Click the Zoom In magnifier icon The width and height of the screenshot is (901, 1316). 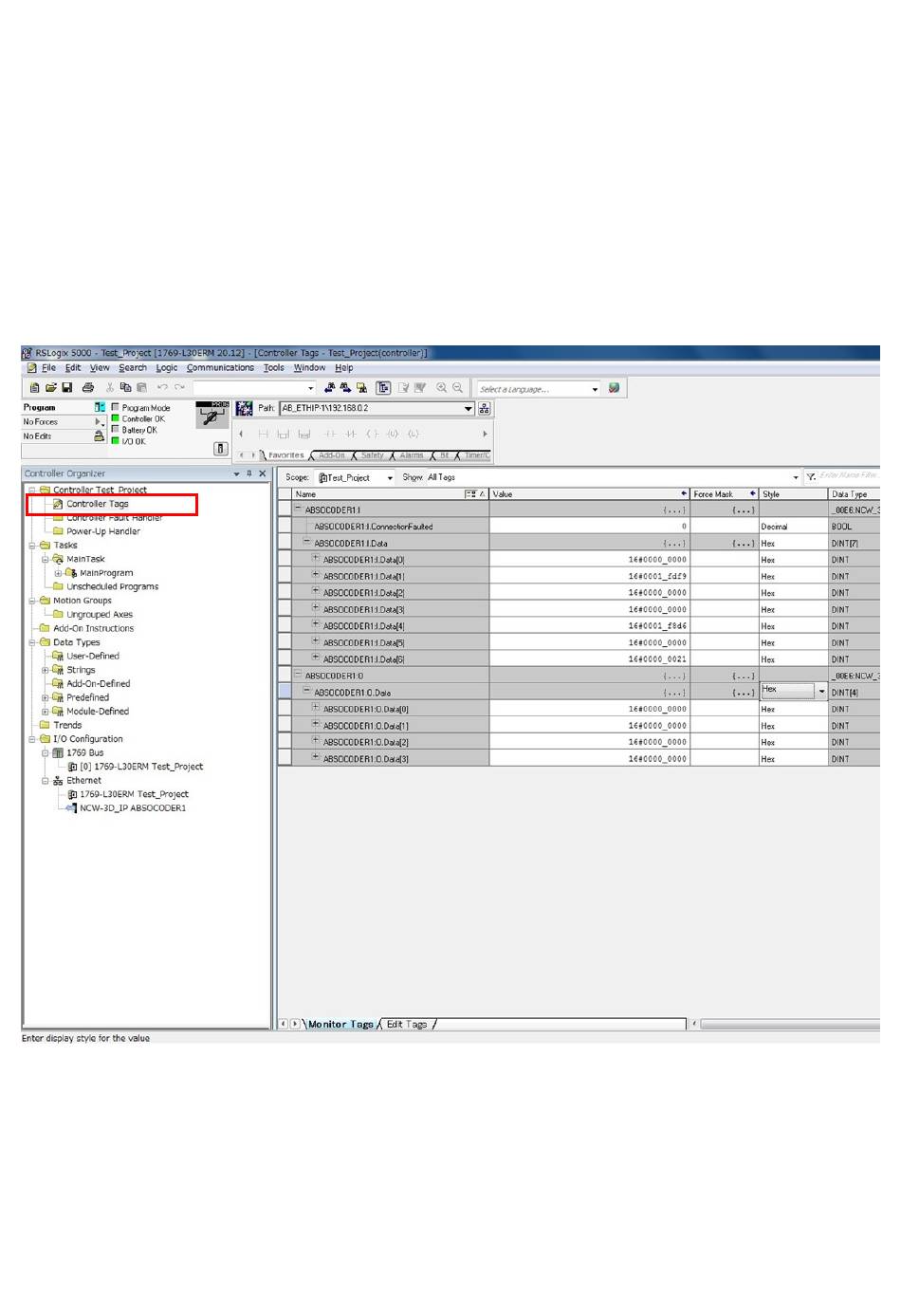pyautogui.click(x=441, y=388)
